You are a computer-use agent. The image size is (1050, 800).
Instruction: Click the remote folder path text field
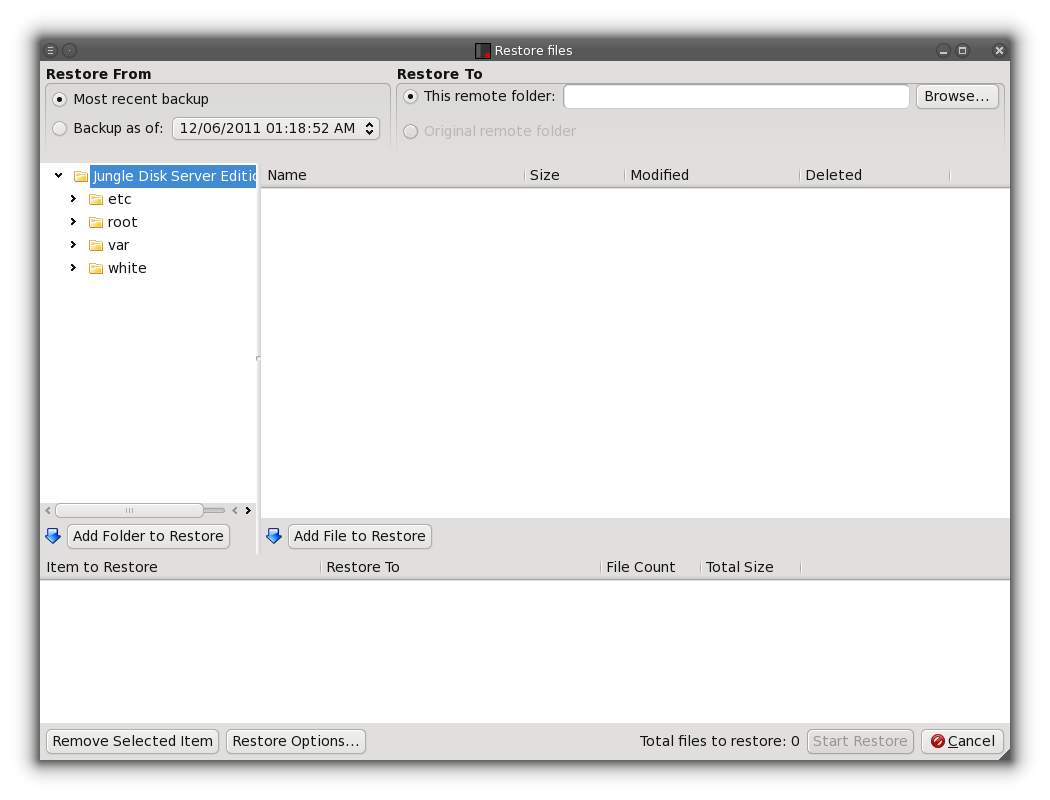click(736, 96)
